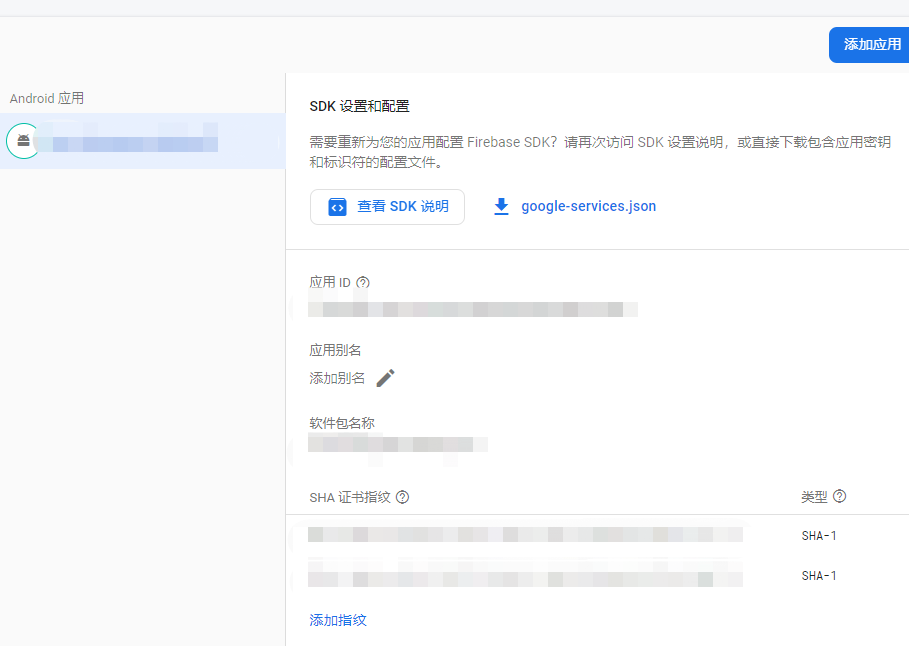Download google-services.json
Image resolution: width=909 pixels, height=646 pixels.
coord(588,206)
